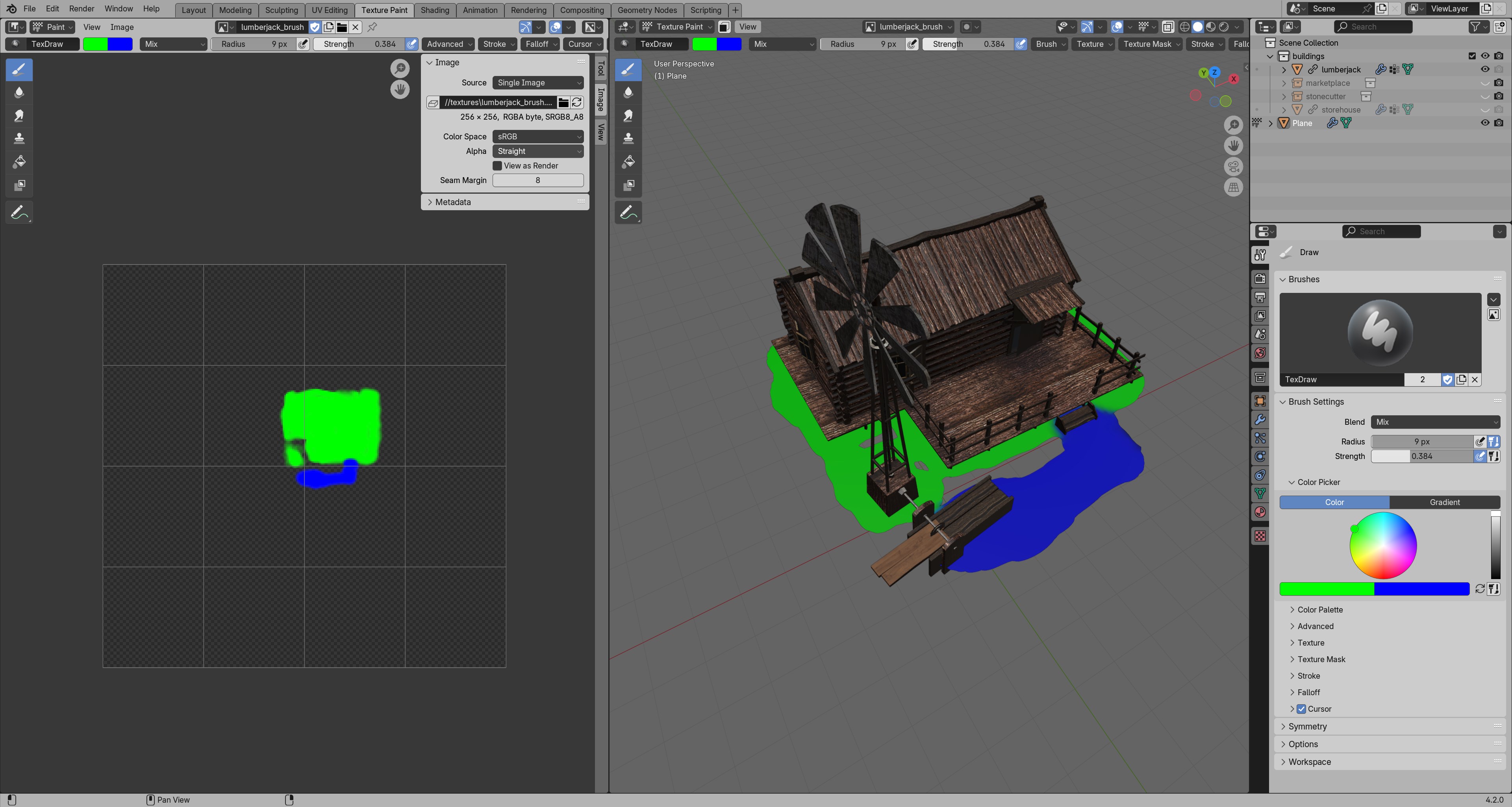Open the Render menu

tap(81, 9)
